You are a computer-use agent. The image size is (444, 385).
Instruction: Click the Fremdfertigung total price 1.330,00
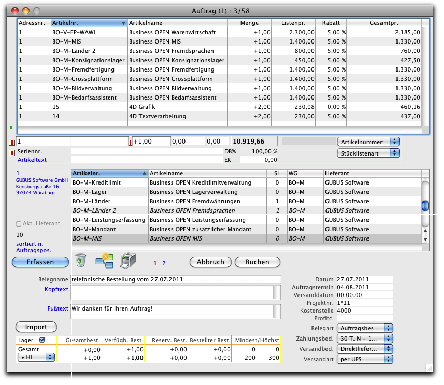click(407, 70)
